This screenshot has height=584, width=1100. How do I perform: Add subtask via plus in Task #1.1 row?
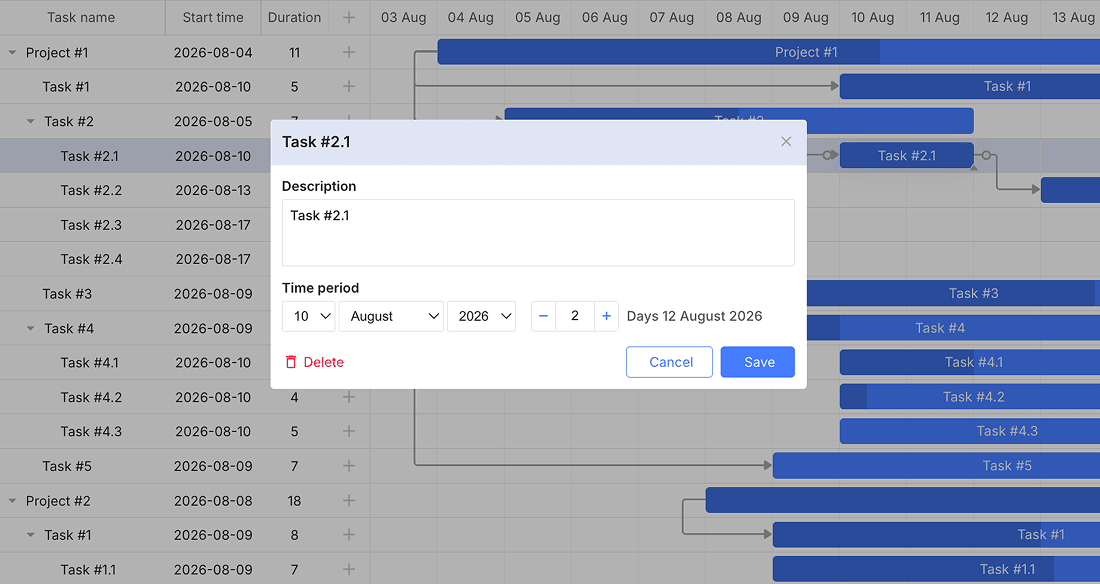349,569
